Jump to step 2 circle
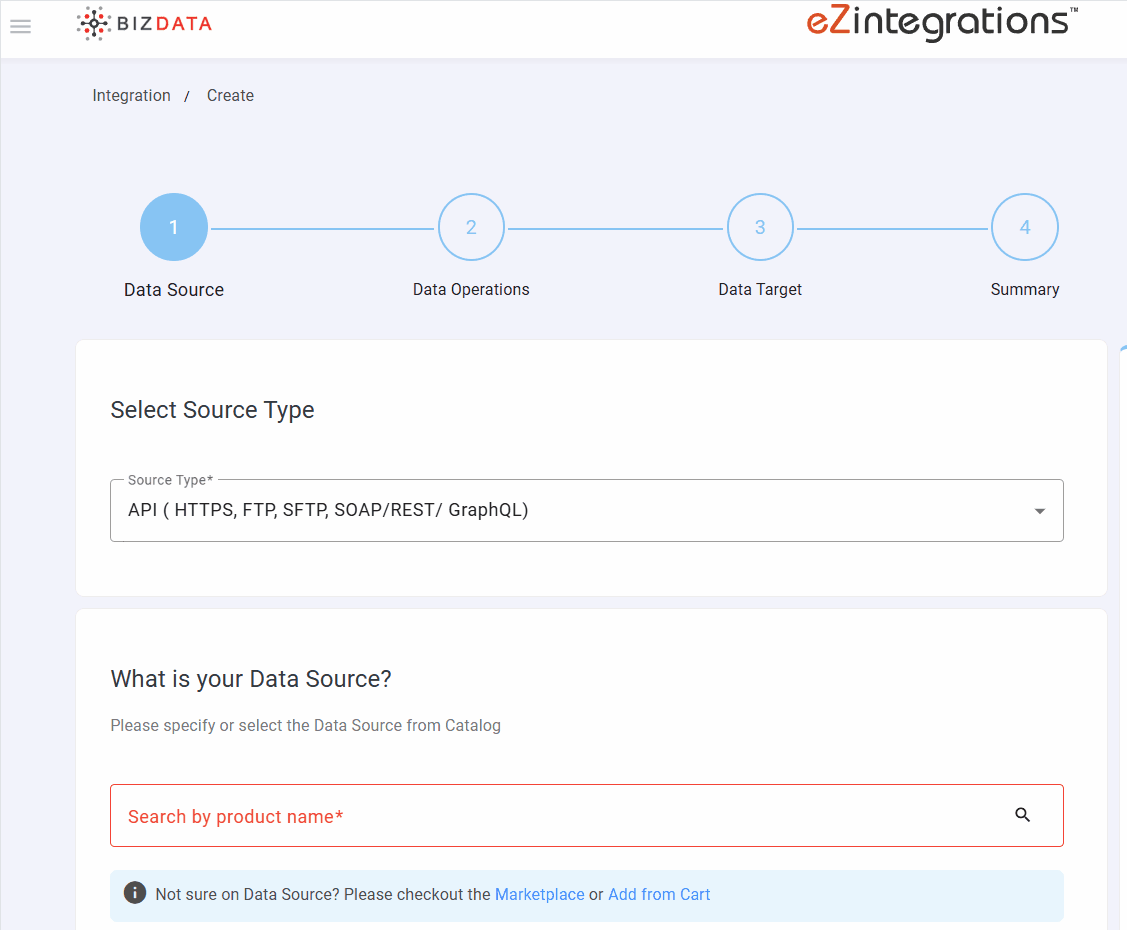Viewport: 1127px width, 930px height. (471, 227)
